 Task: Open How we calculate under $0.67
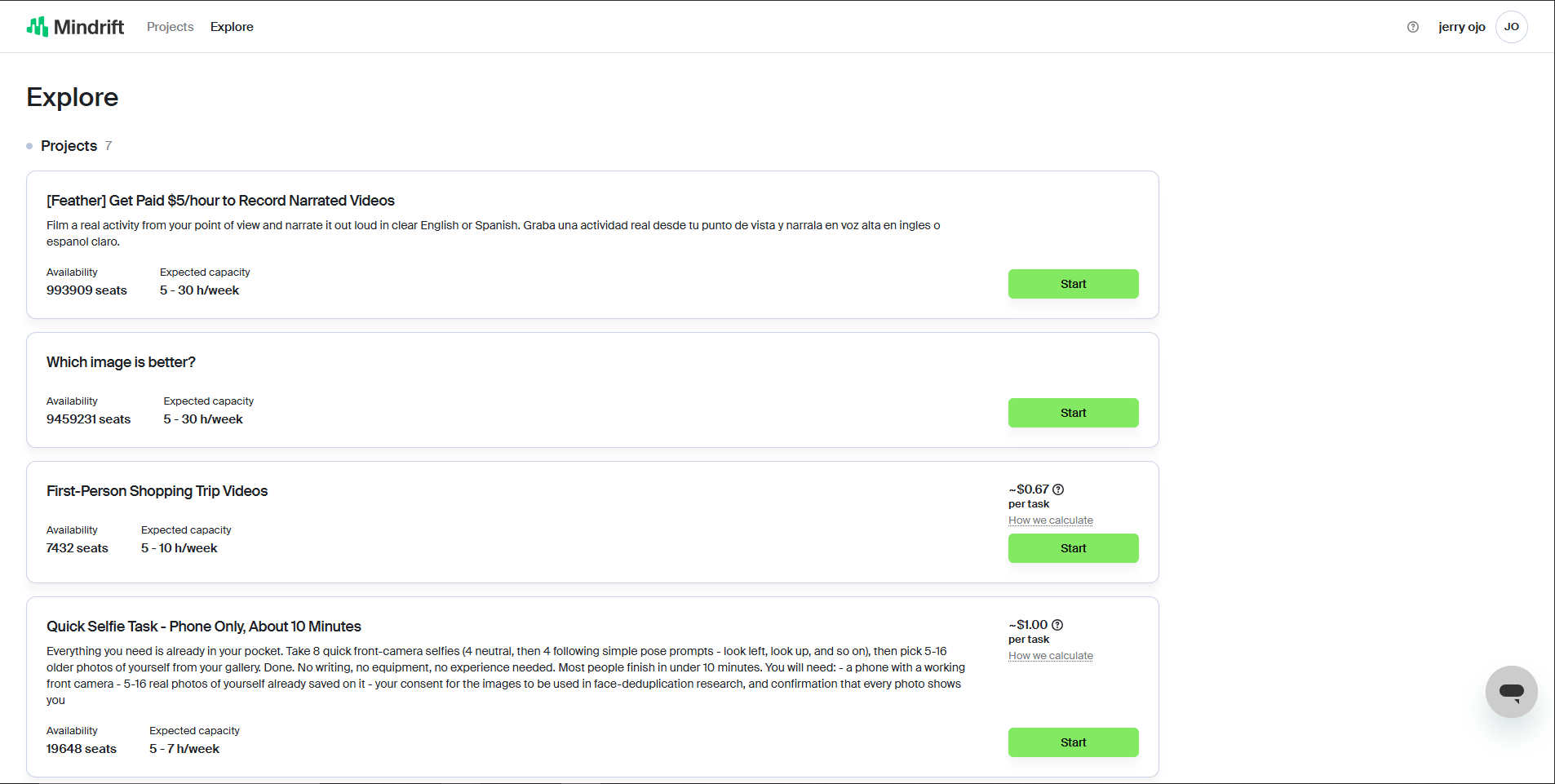coord(1051,520)
